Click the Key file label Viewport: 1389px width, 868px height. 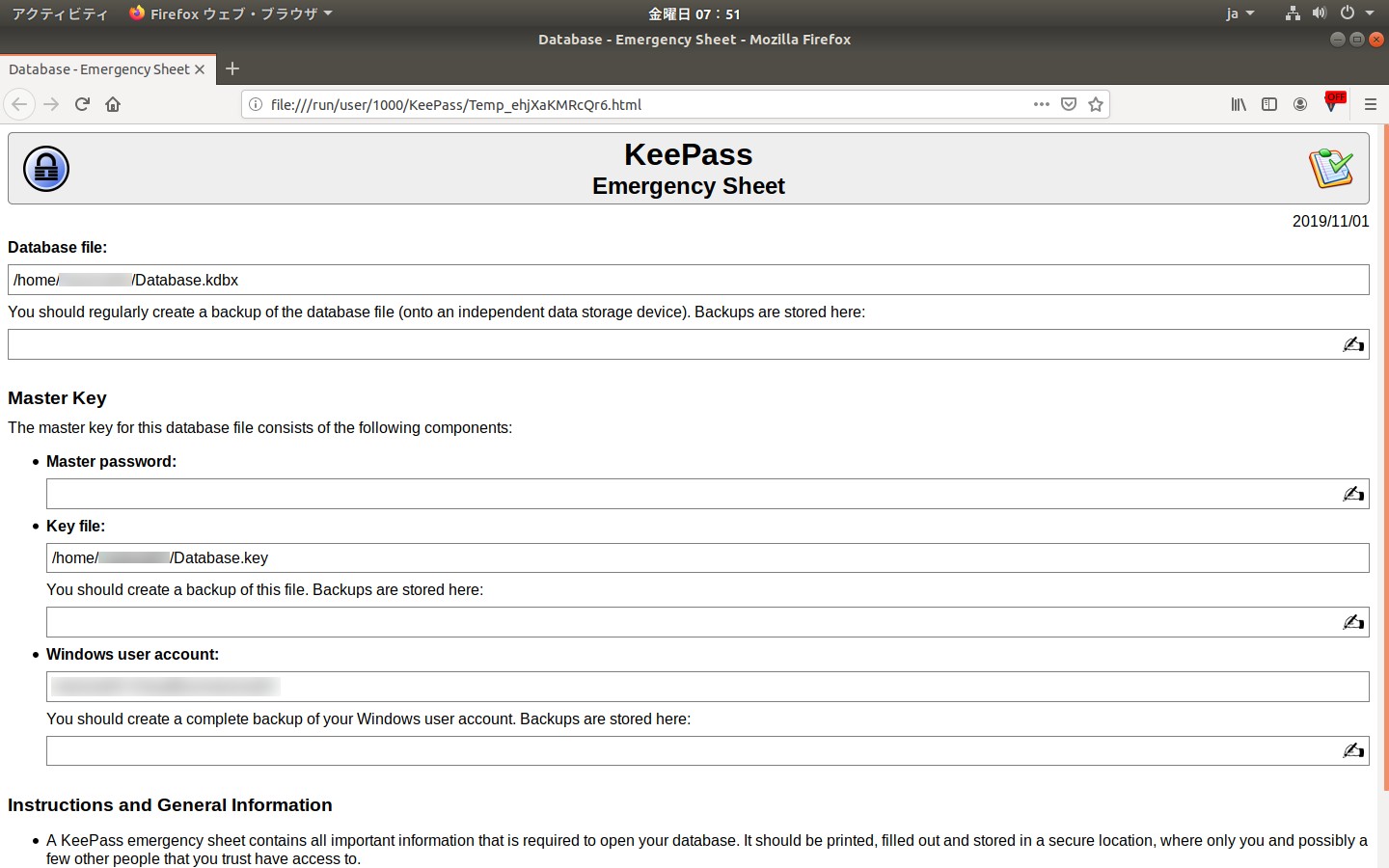pos(75,527)
